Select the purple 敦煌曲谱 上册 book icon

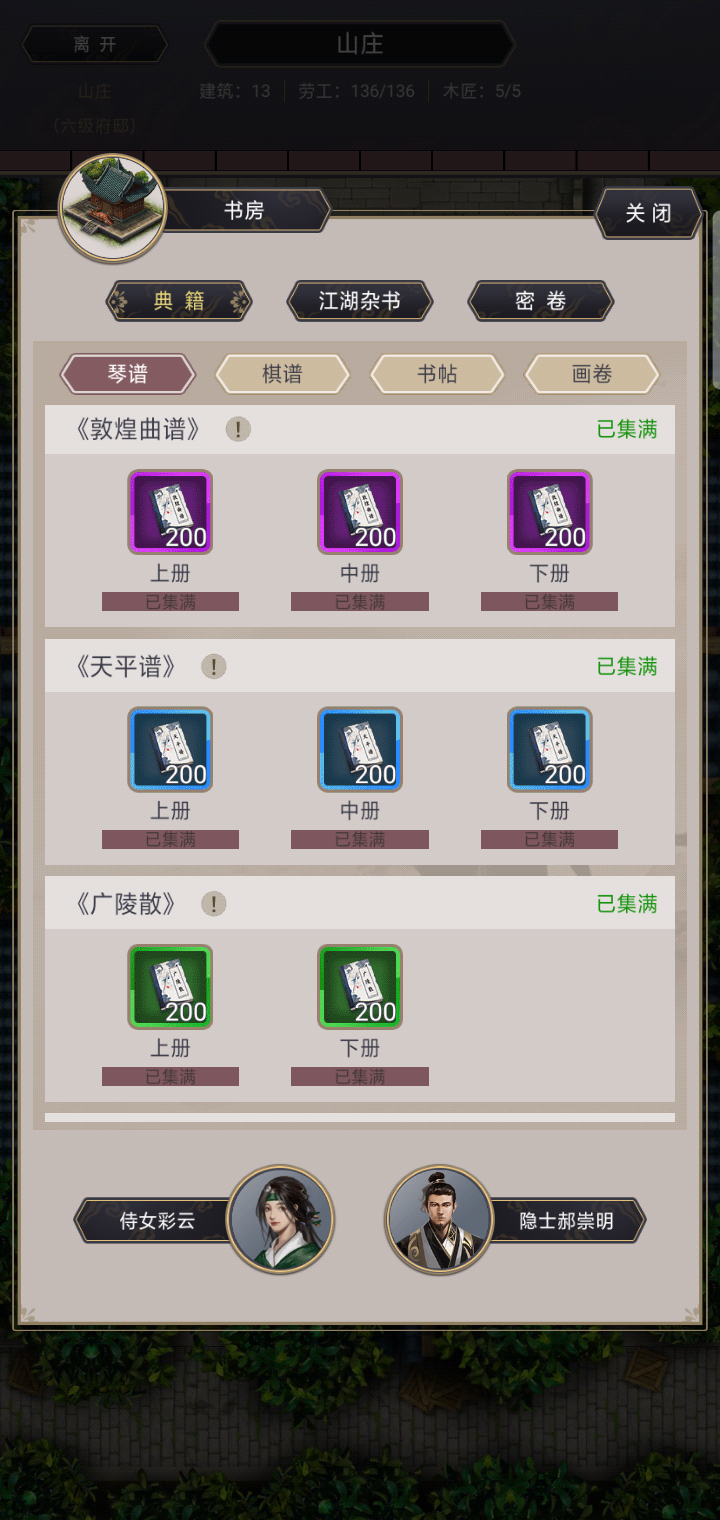170,512
